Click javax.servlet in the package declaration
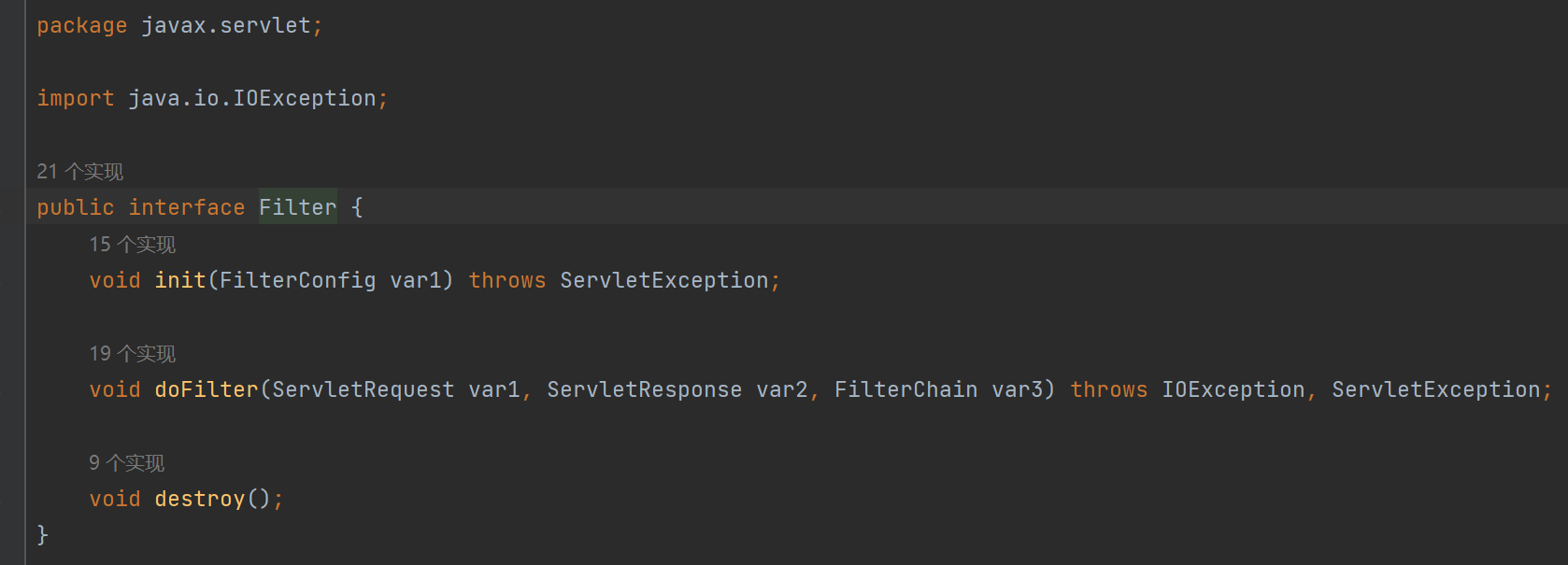 click(226, 25)
